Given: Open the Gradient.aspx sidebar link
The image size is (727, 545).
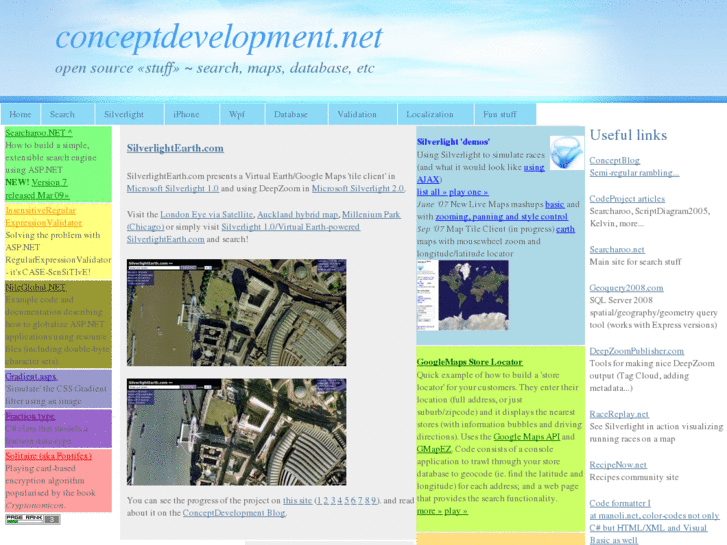Looking at the screenshot, I should [31, 377].
